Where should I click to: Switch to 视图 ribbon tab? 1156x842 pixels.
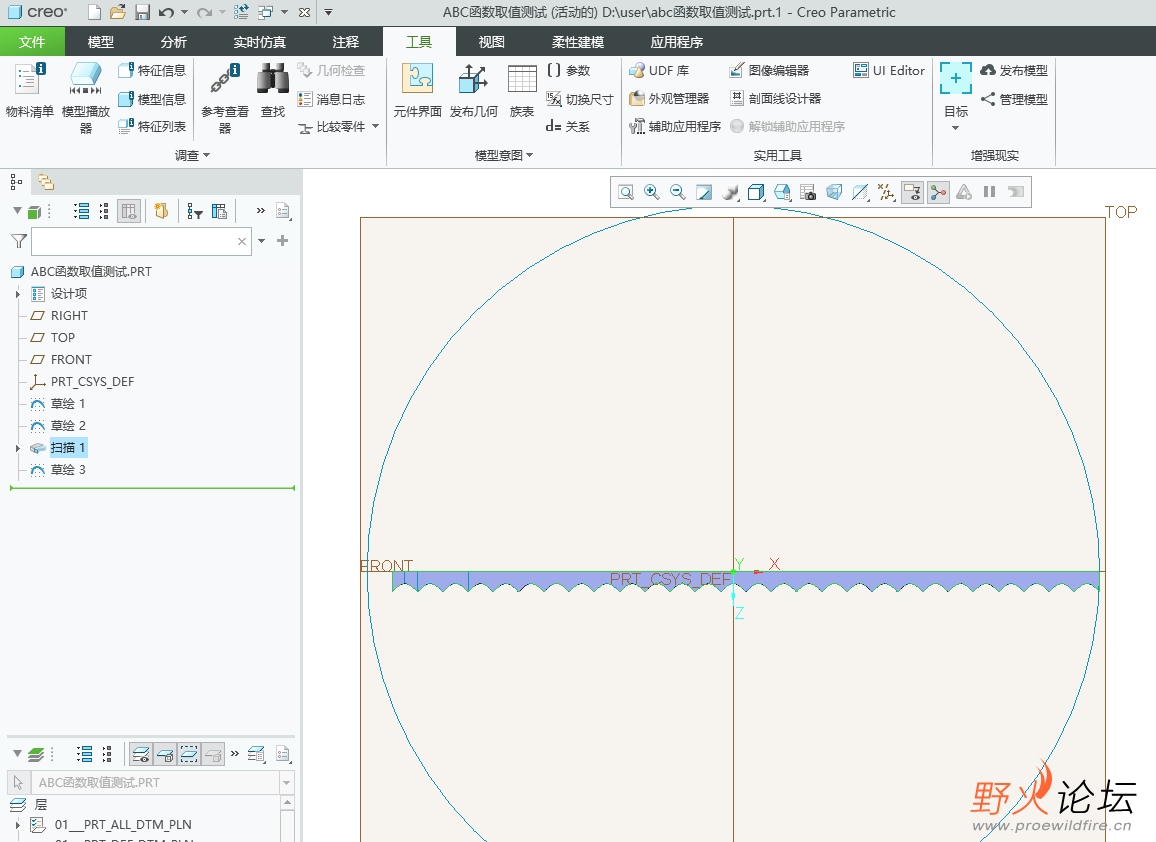(492, 42)
